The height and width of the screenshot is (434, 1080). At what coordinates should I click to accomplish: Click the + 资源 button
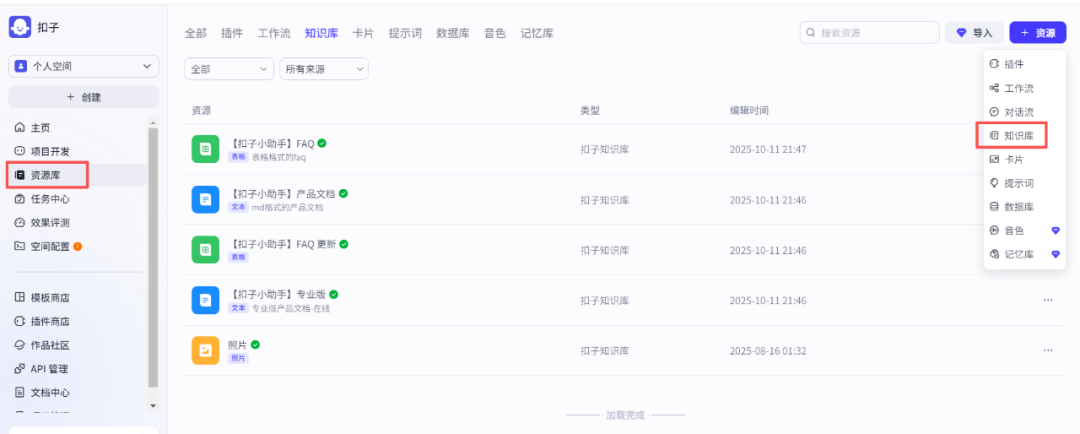(1038, 32)
